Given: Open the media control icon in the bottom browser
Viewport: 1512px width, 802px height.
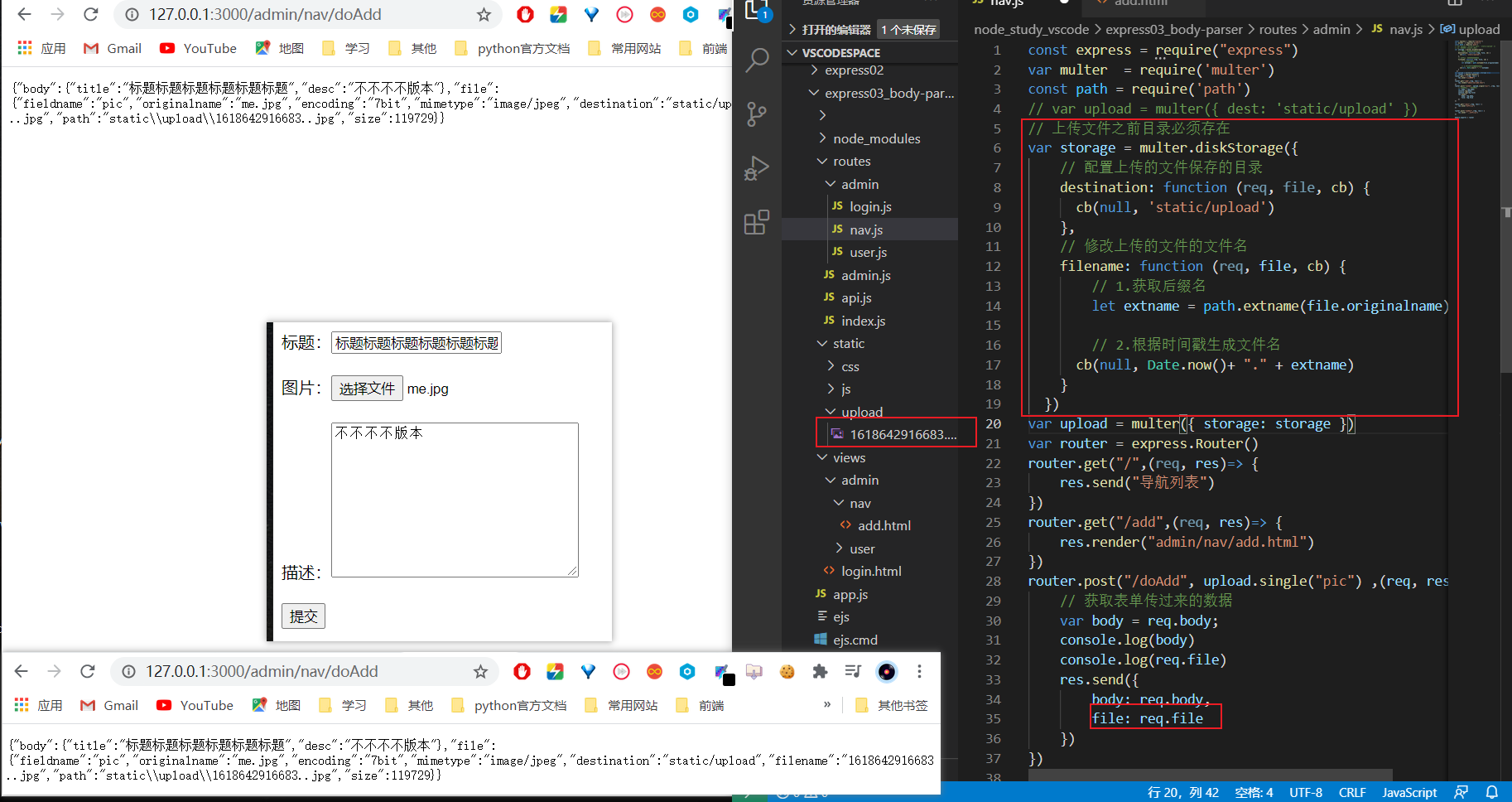Looking at the screenshot, I should (x=853, y=671).
